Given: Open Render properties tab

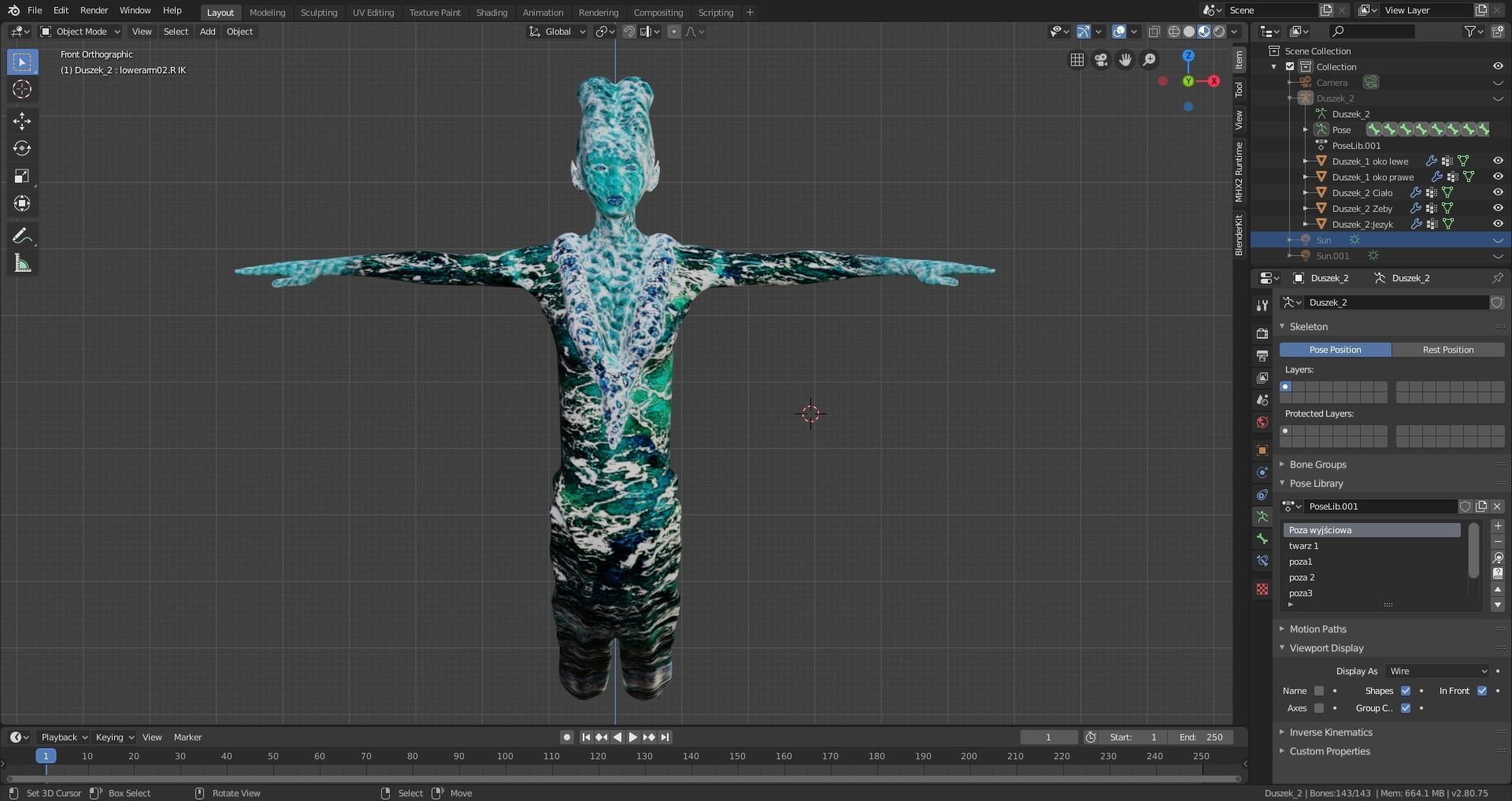Looking at the screenshot, I should pyautogui.click(x=1262, y=334).
